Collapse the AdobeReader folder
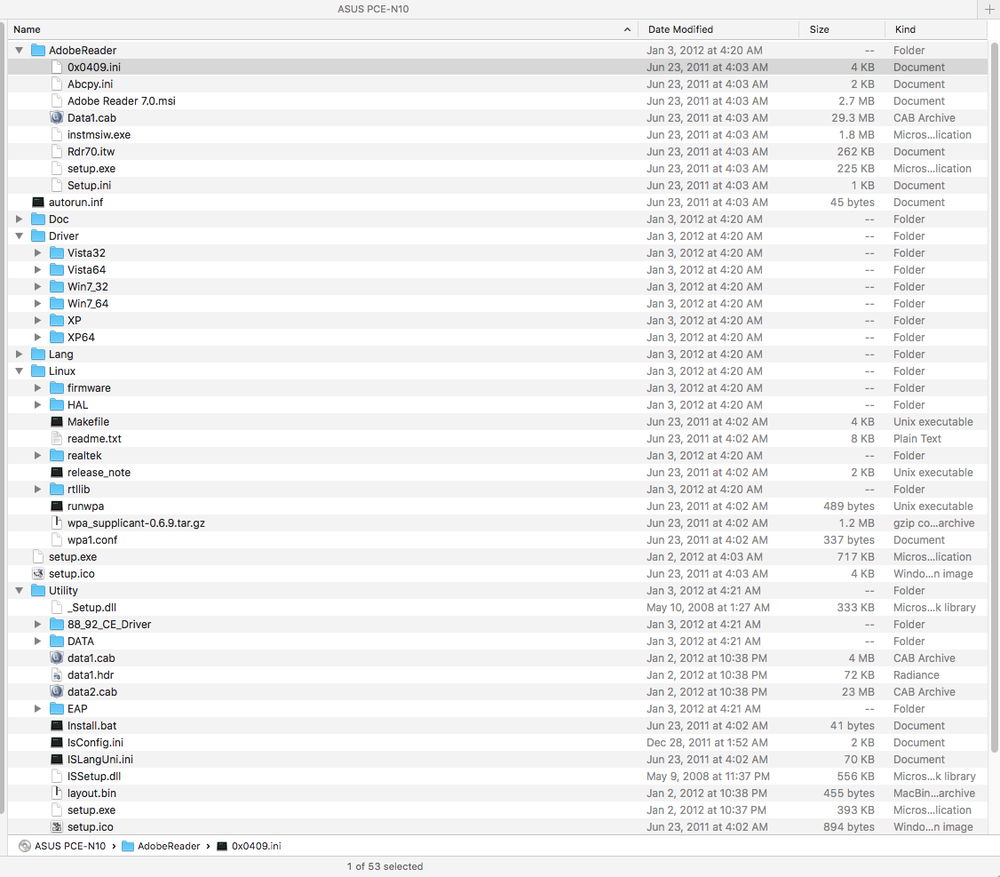 [20, 50]
